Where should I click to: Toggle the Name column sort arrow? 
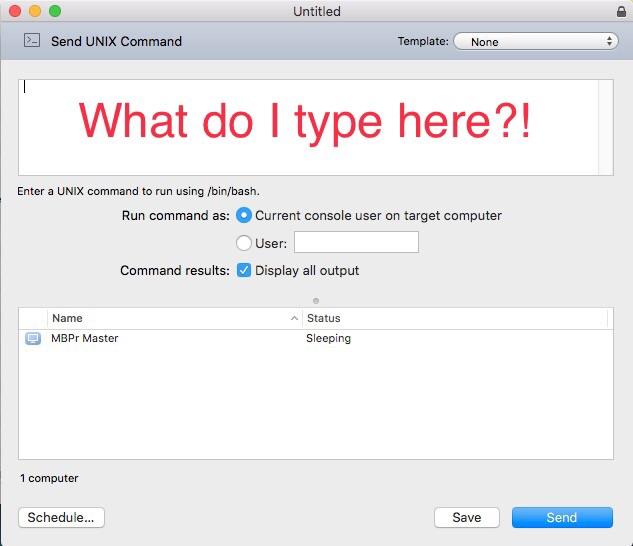294,318
